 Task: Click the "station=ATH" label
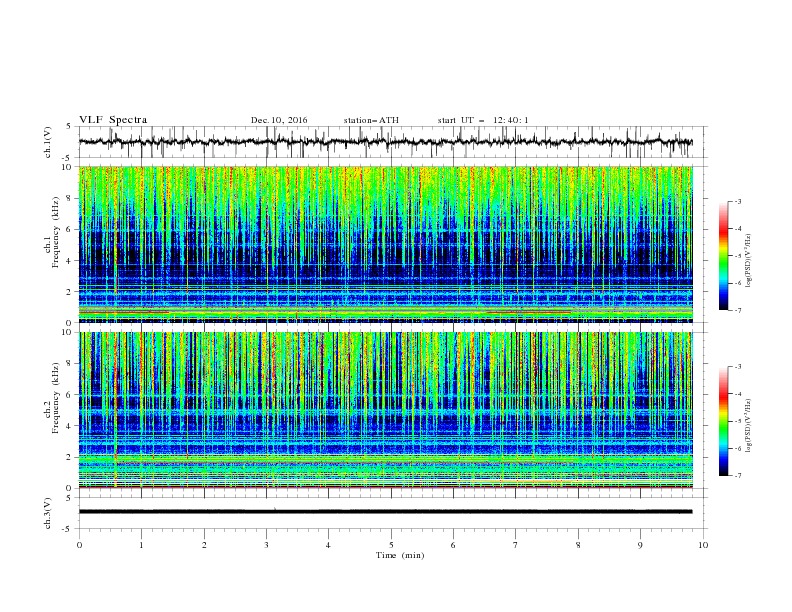click(x=371, y=120)
